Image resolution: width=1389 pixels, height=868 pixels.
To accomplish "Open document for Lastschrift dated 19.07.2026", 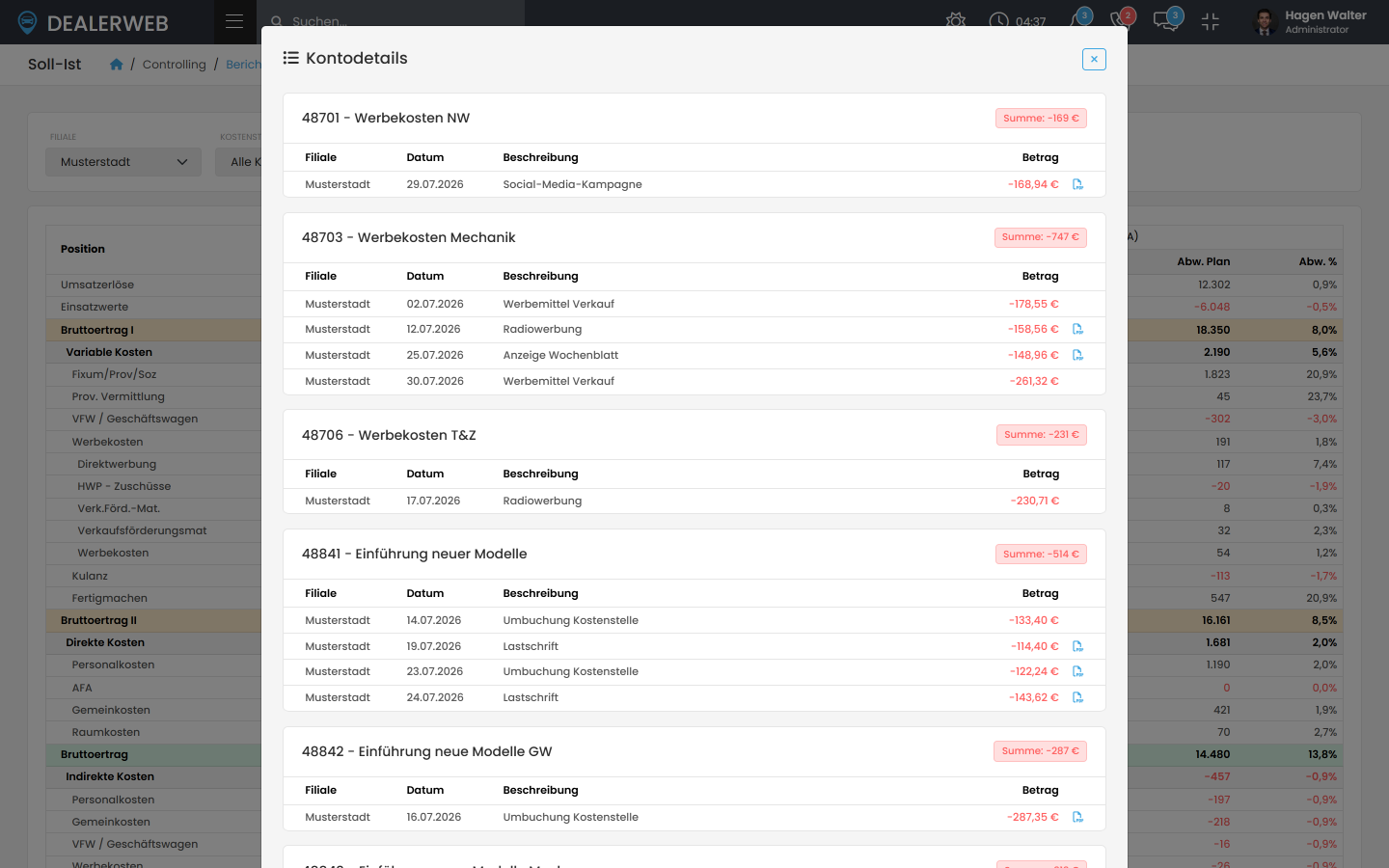I will (x=1077, y=646).
